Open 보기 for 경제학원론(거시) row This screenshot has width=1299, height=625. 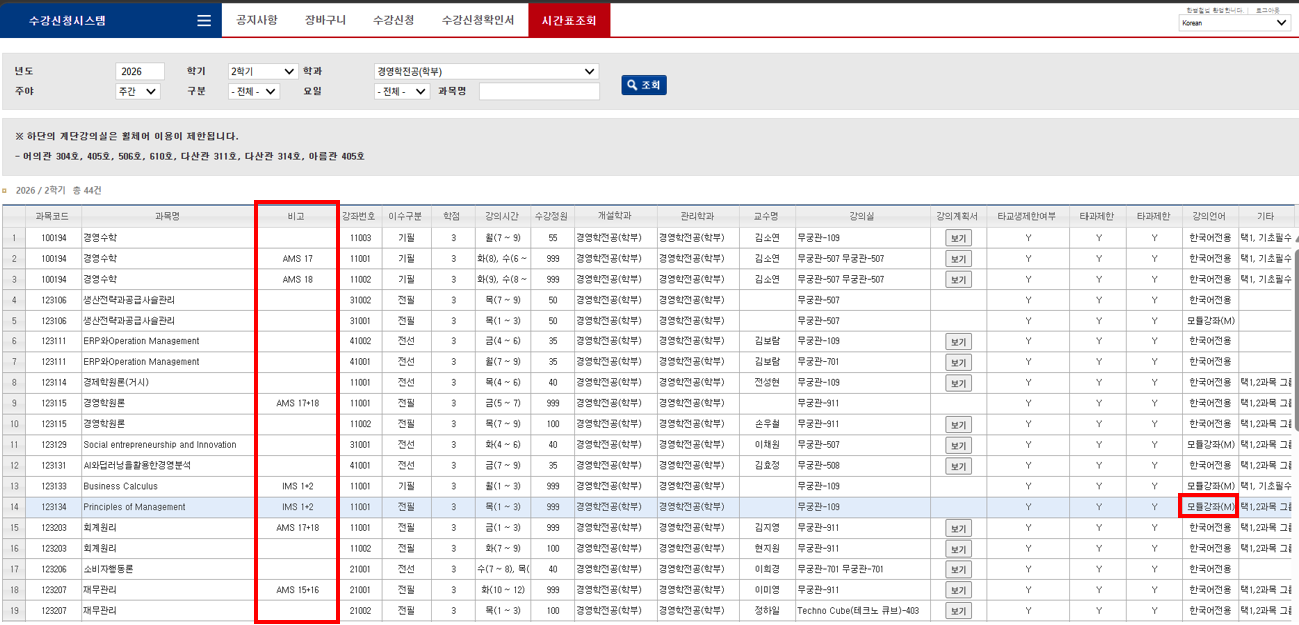tap(958, 383)
